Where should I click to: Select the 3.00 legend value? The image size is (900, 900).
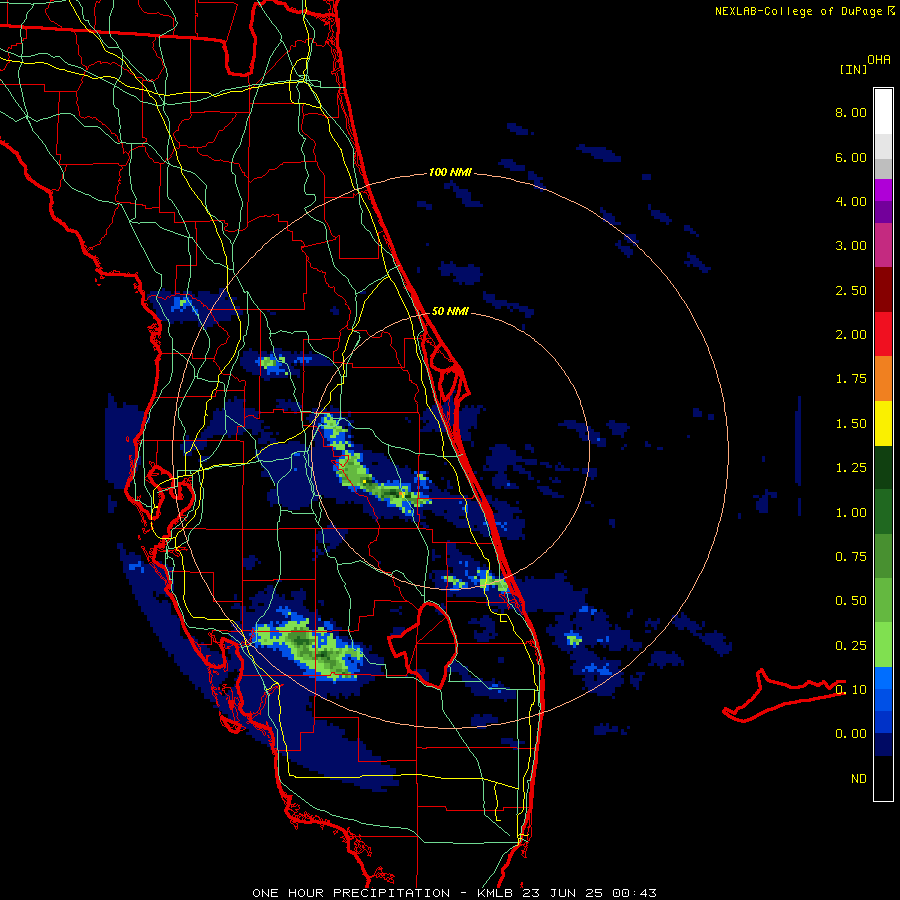pos(851,246)
